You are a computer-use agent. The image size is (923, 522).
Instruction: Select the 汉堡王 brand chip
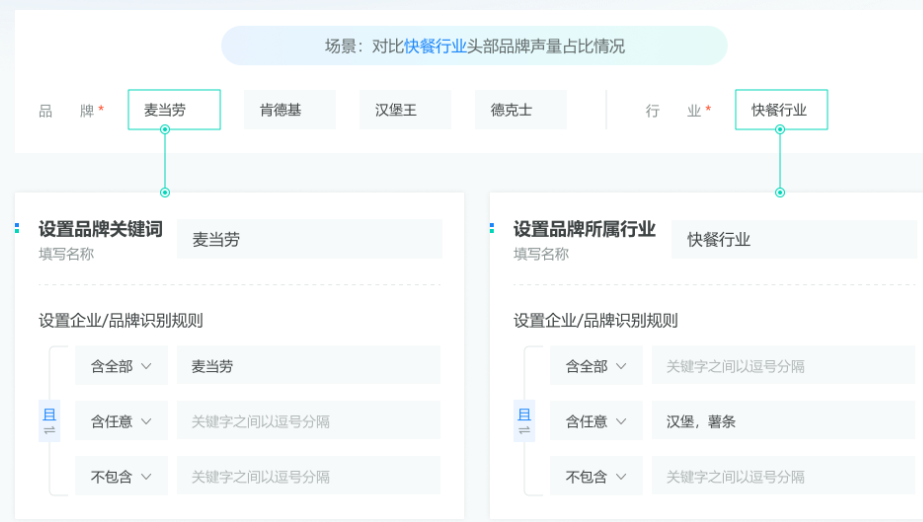[x=405, y=110]
